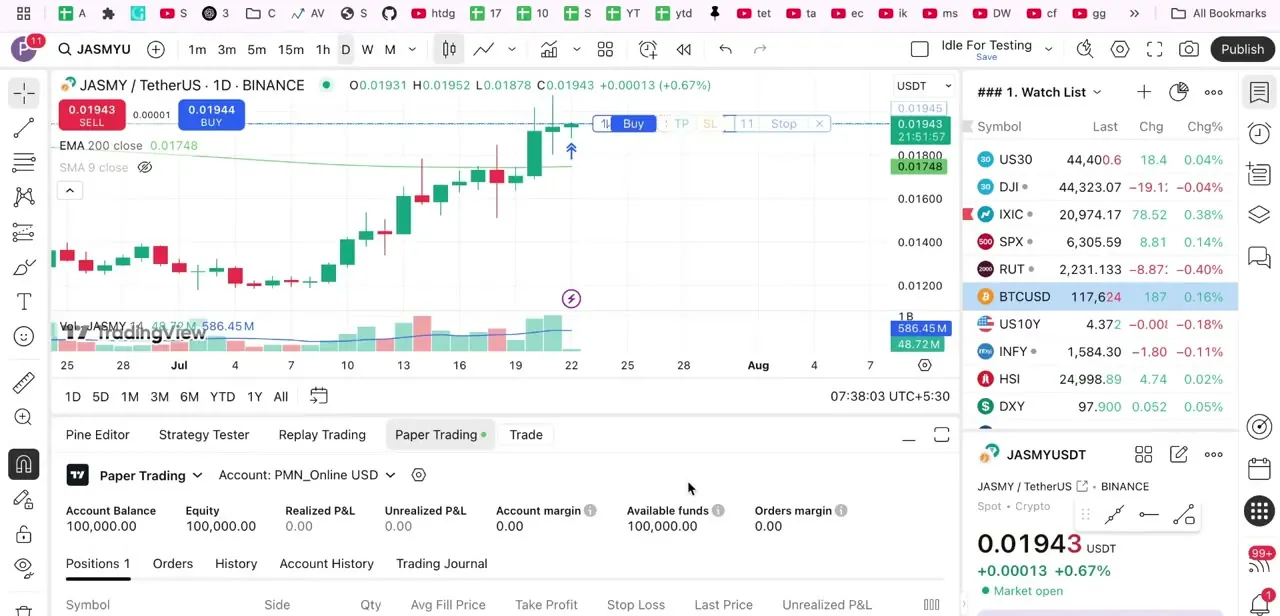
Task: Open the symbol search JASMYU
Action: (94, 49)
